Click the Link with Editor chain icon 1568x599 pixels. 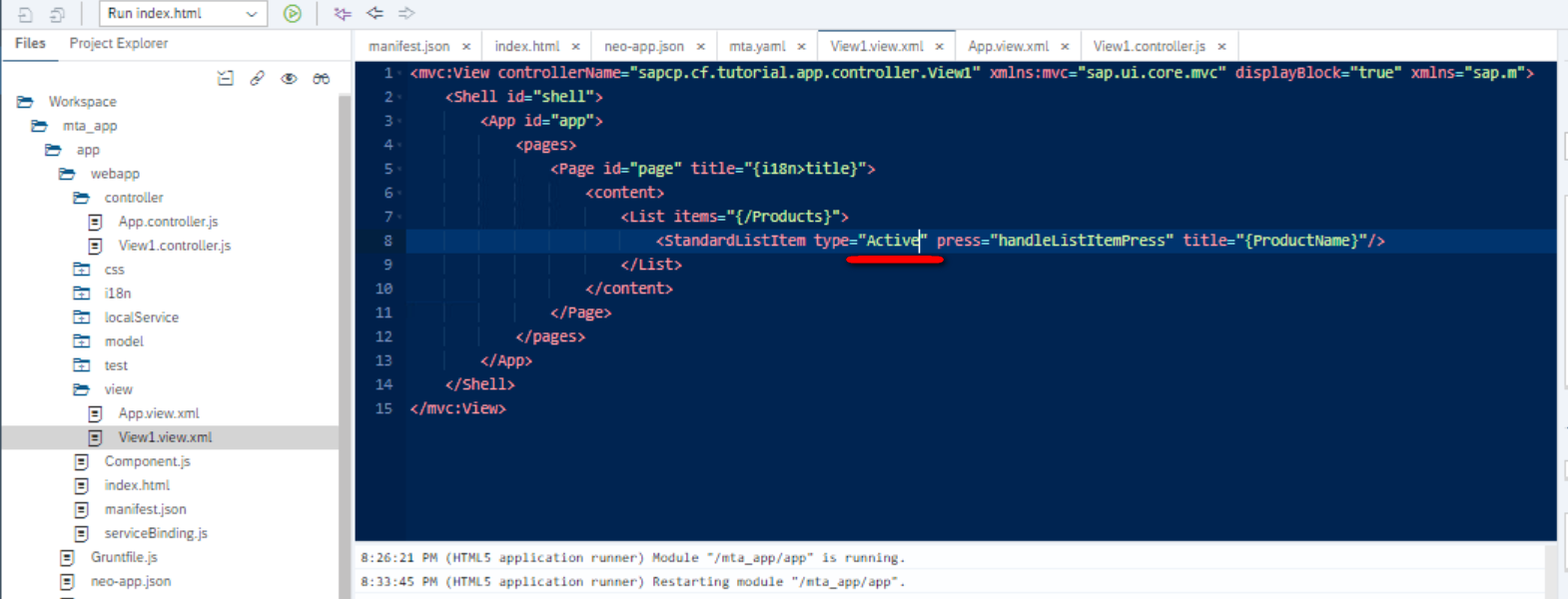click(x=258, y=78)
